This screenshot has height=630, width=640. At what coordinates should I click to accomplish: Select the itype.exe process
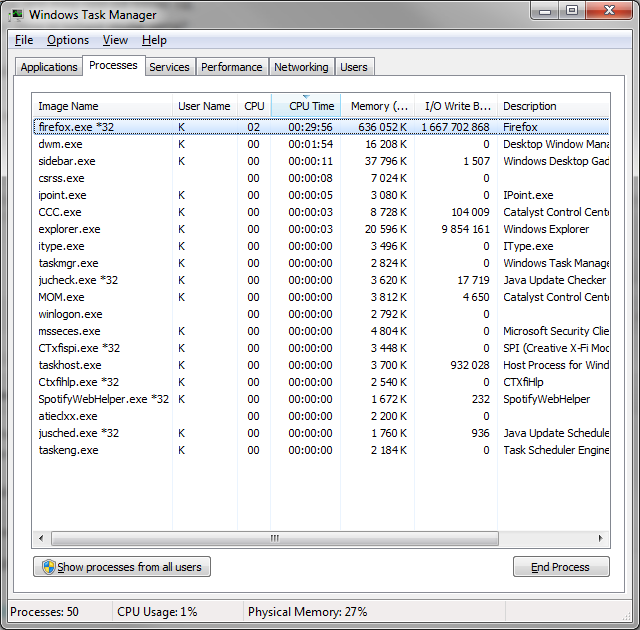tap(321, 246)
